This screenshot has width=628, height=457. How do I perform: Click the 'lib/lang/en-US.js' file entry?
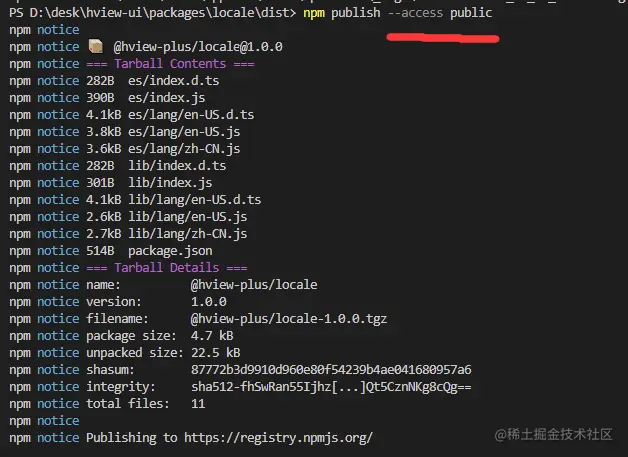pyautogui.click(x=187, y=217)
